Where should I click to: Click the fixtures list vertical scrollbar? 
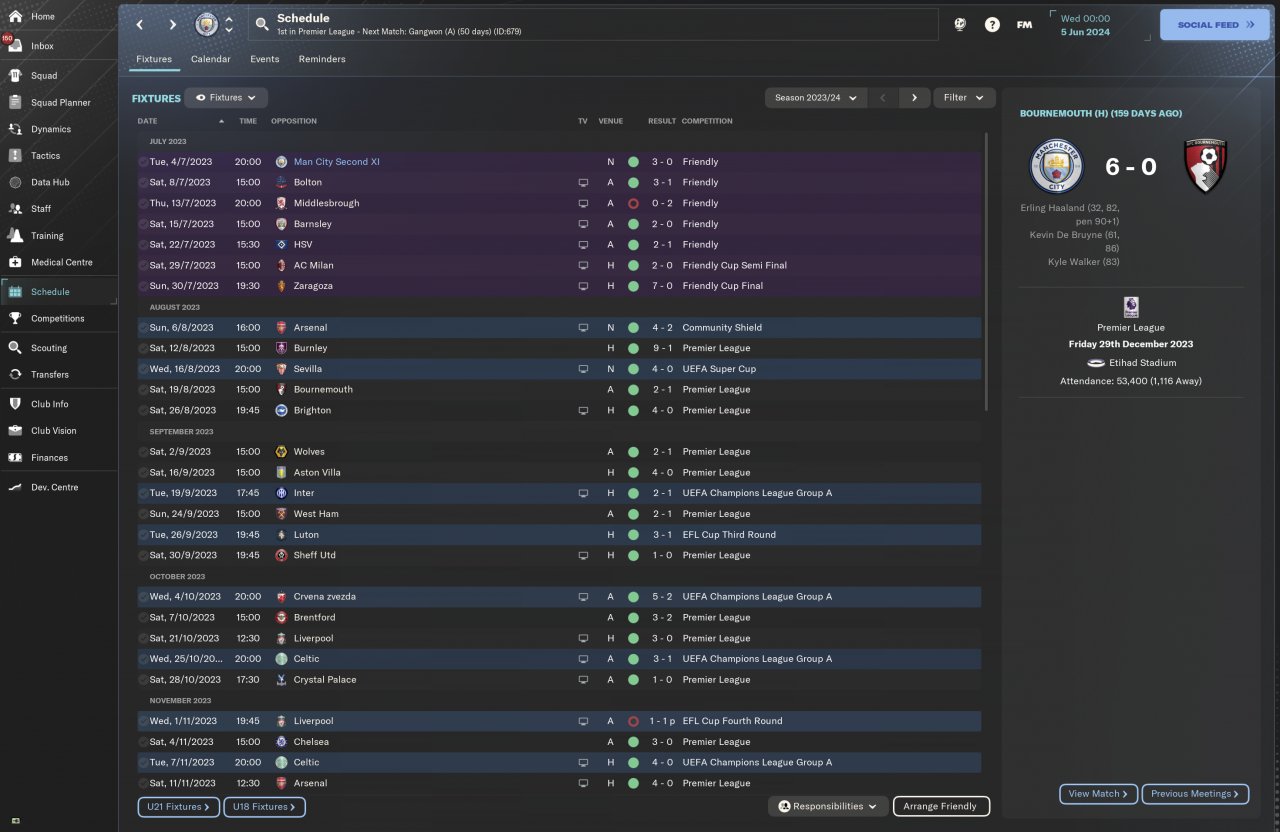pyautogui.click(x=988, y=272)
